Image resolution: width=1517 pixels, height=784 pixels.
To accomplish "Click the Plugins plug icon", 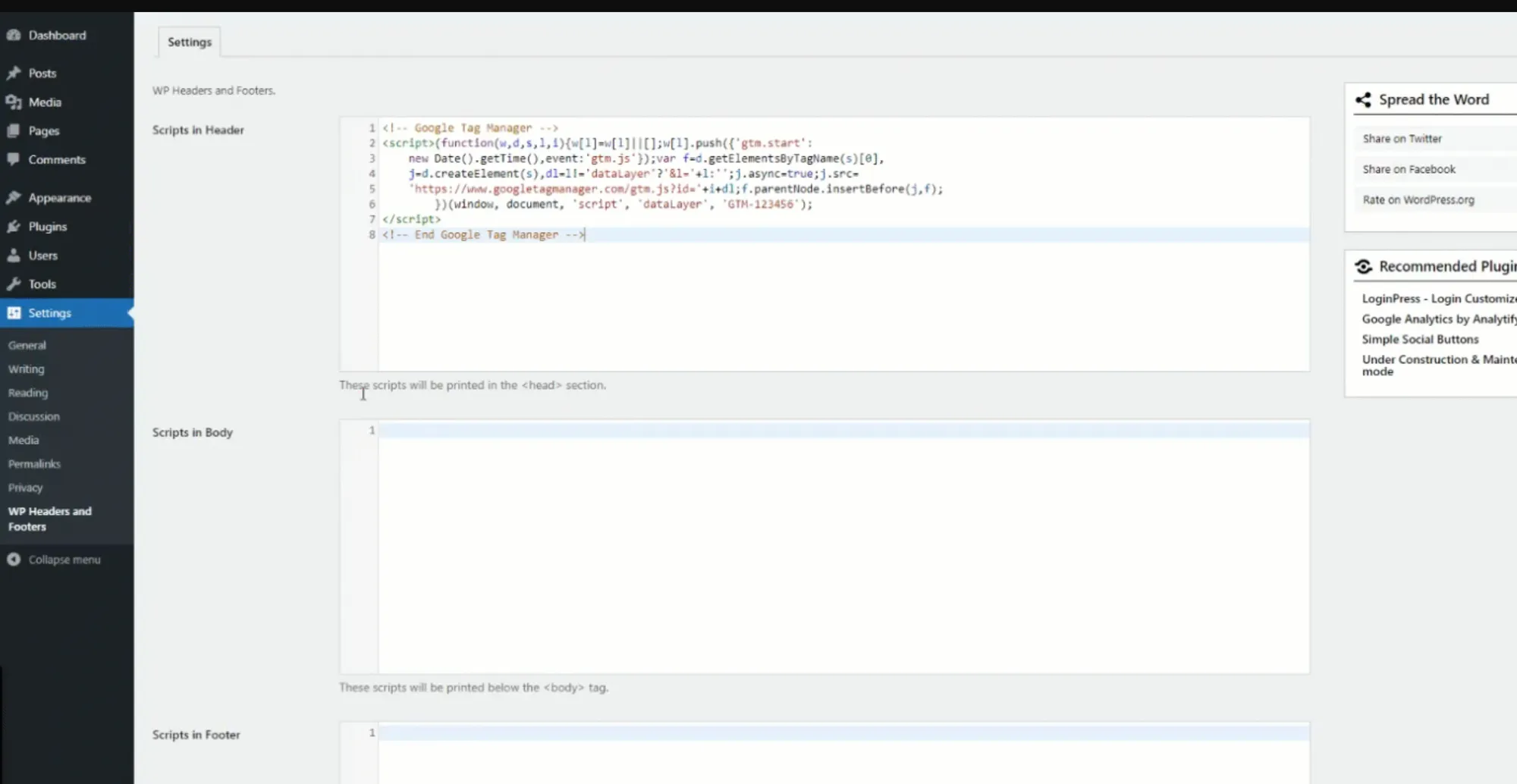I will [14, 227].
